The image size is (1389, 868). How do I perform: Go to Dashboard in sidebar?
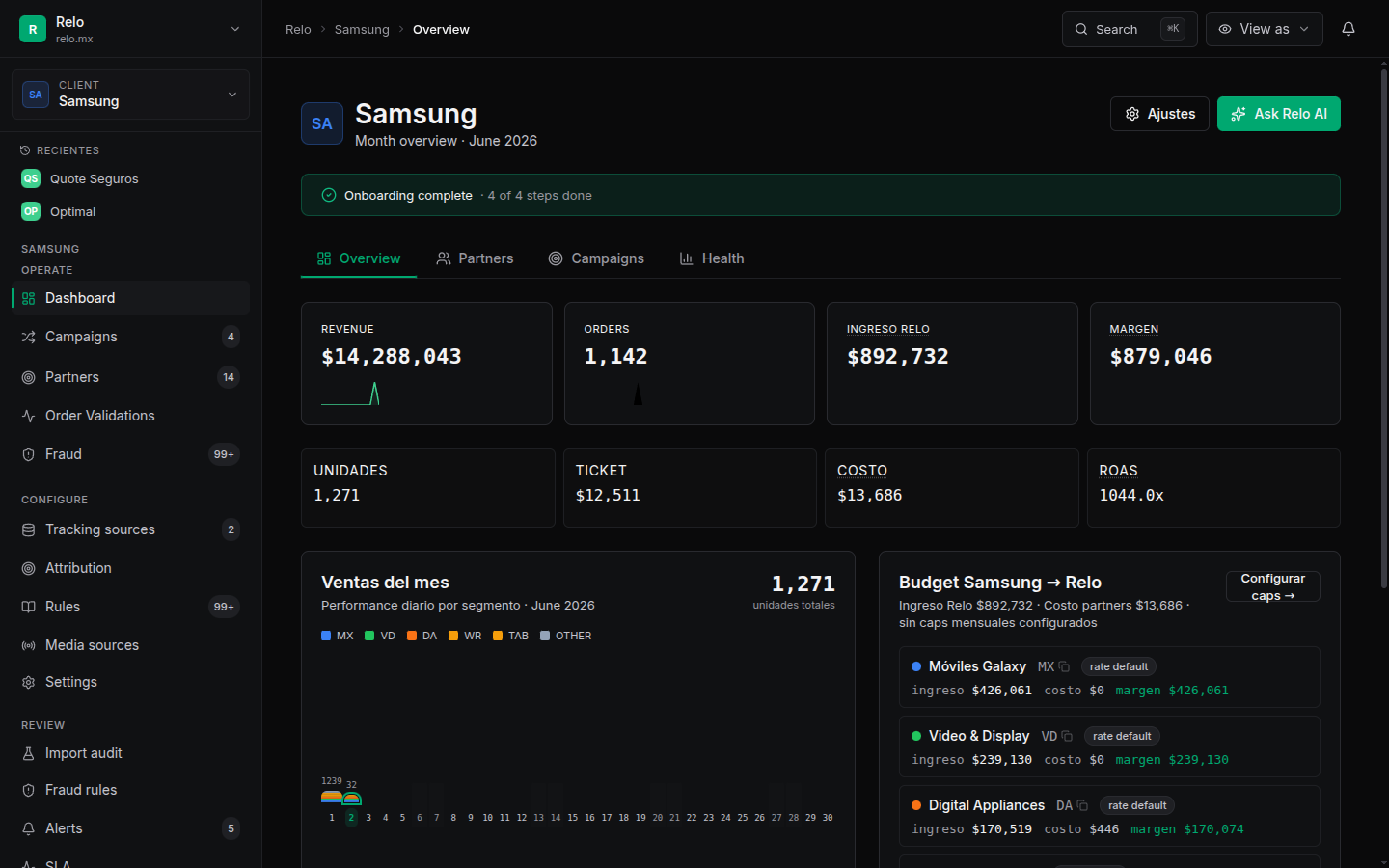[130, 298]
